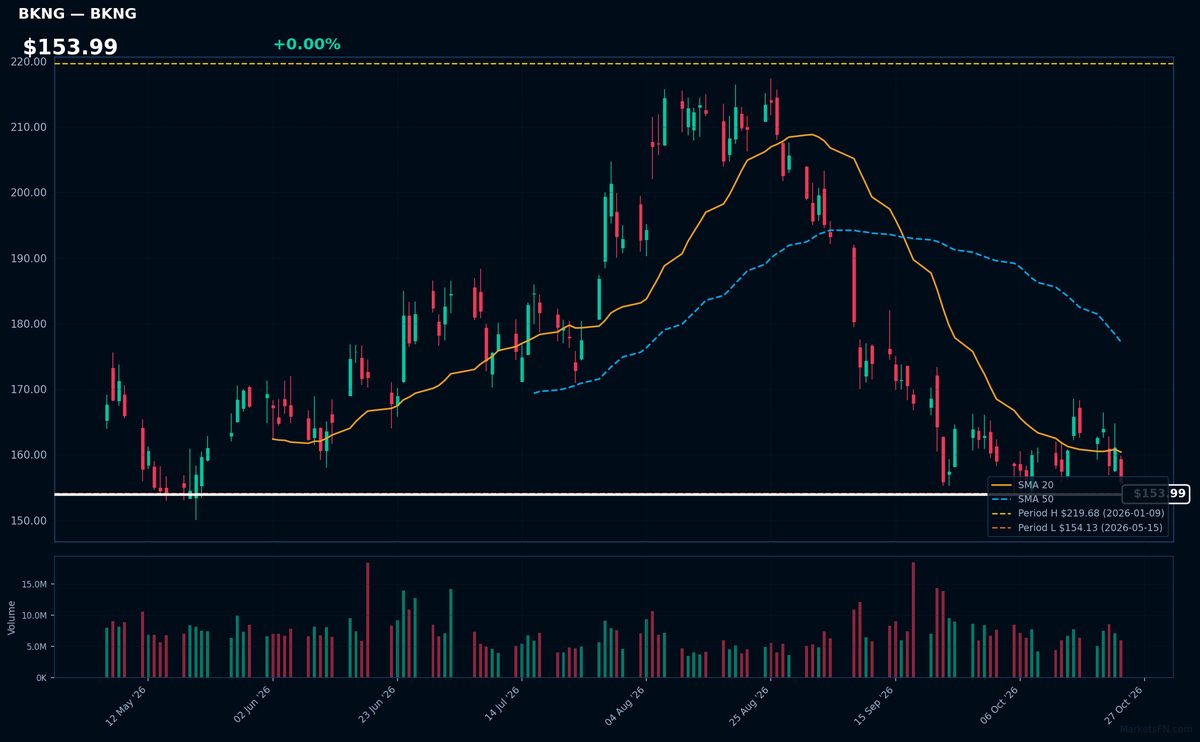The width and height of the screenshot is (1200, 742).
Task: Click the +0.00% change value
Action: pos(306,44)
